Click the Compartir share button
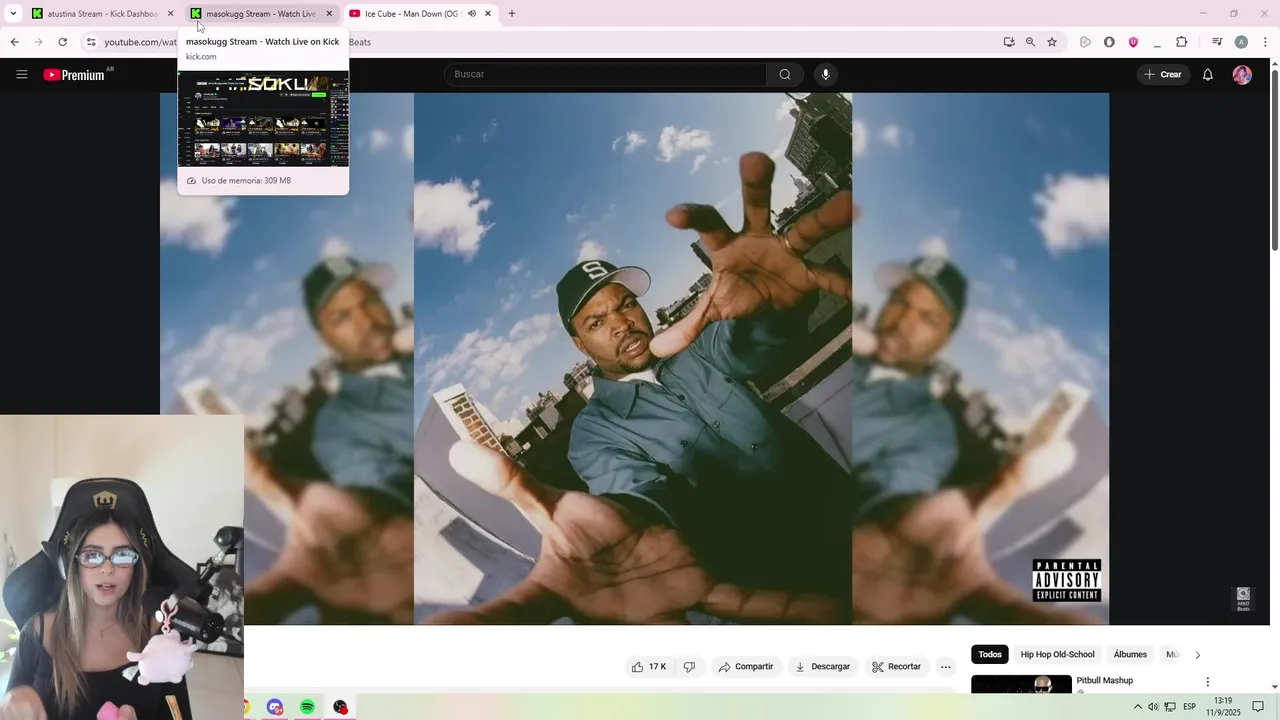The width and height of the screenshot is (1280, 720). 746,667
